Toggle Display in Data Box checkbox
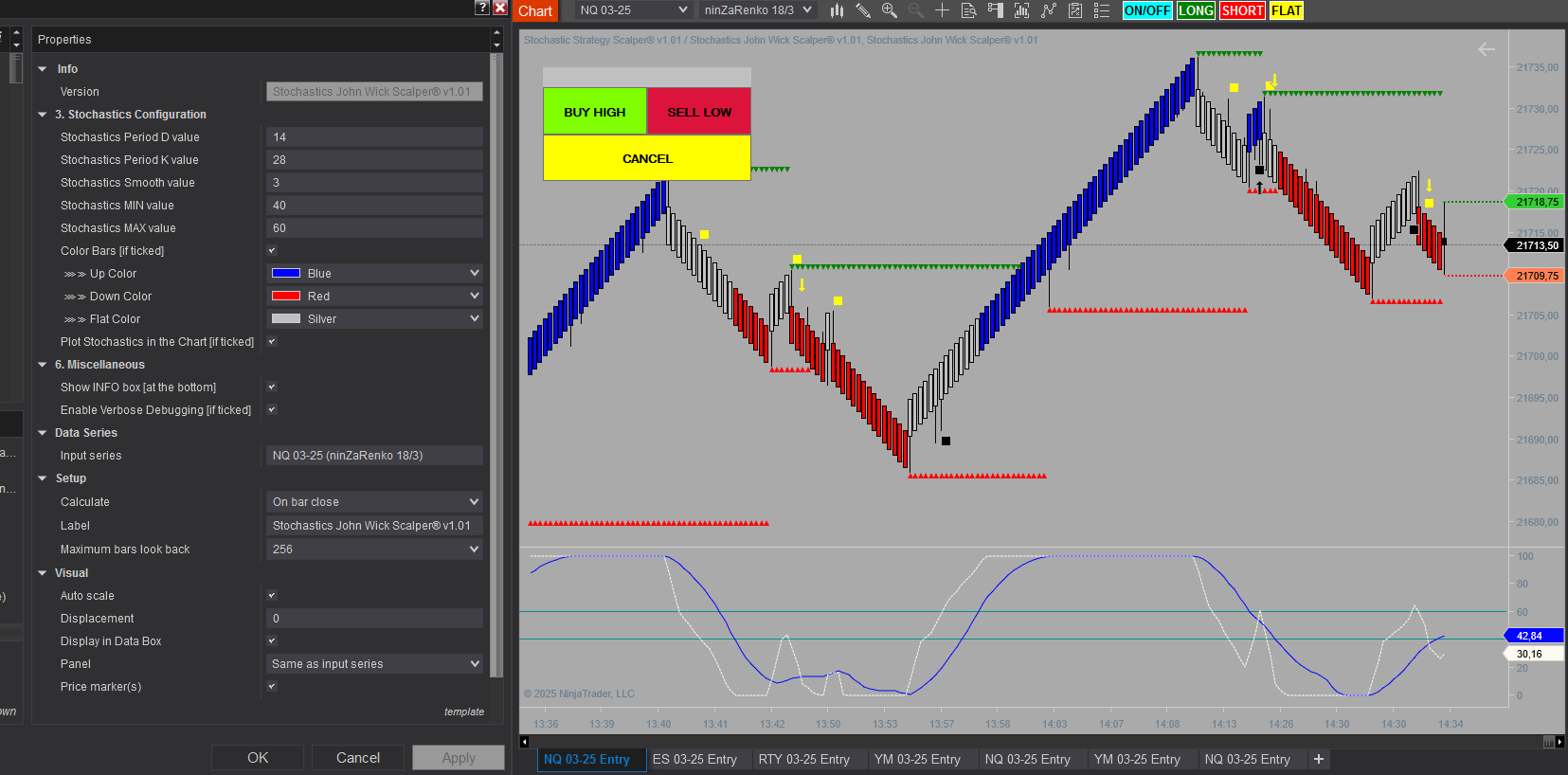 click(x=272, y=641)
